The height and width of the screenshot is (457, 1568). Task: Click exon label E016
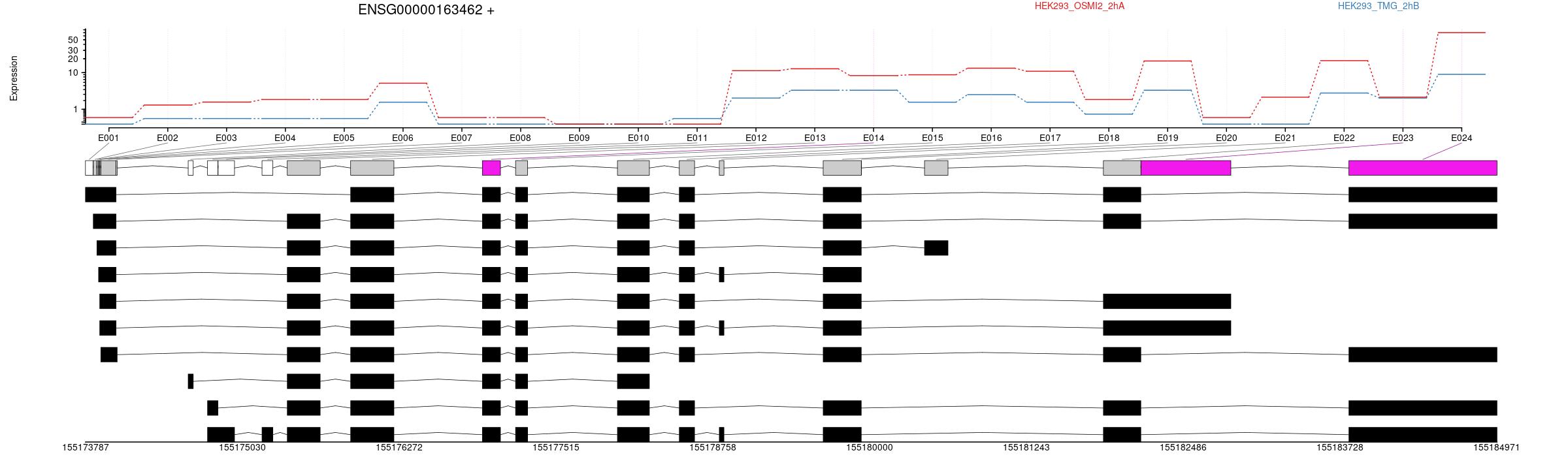click(991, 138)
